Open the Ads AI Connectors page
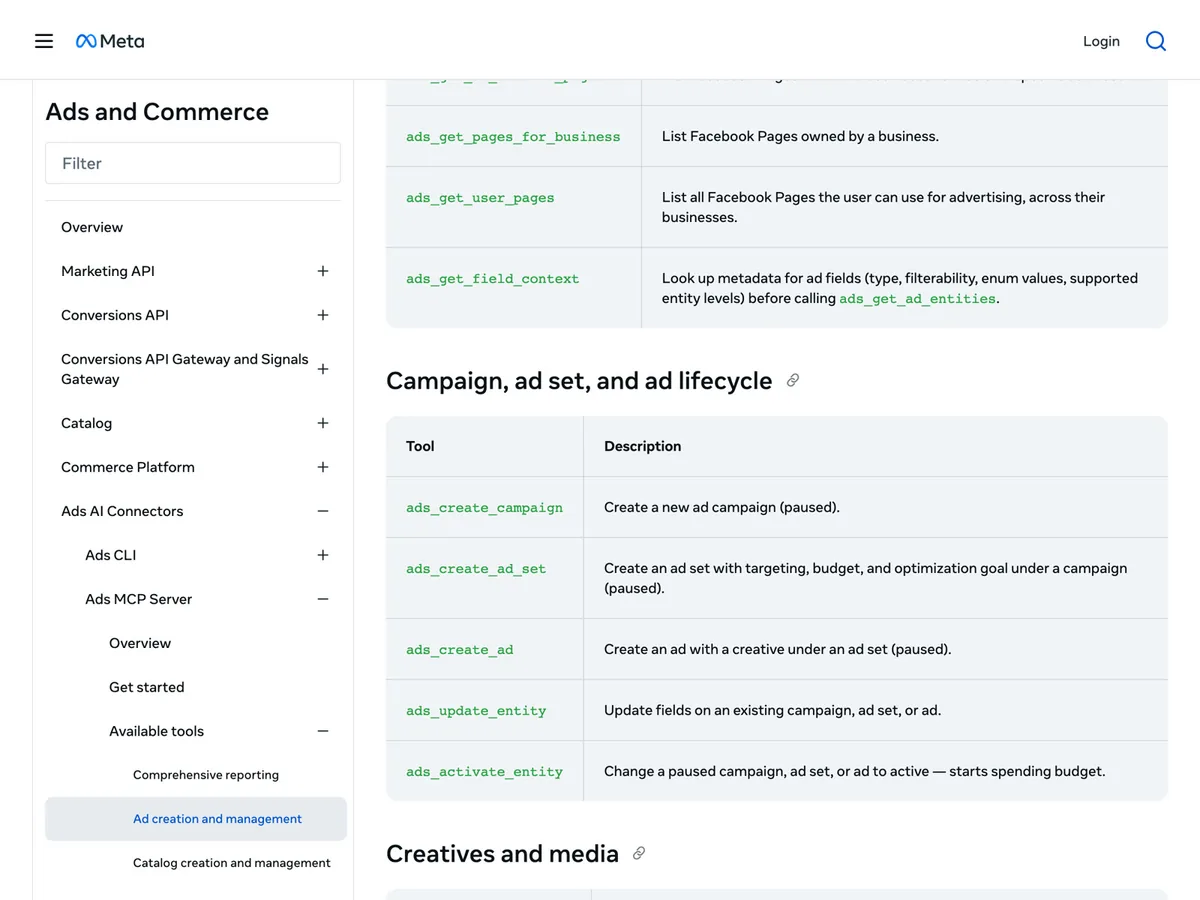This screenshot has width=1200, height=900. pos(122,511)
